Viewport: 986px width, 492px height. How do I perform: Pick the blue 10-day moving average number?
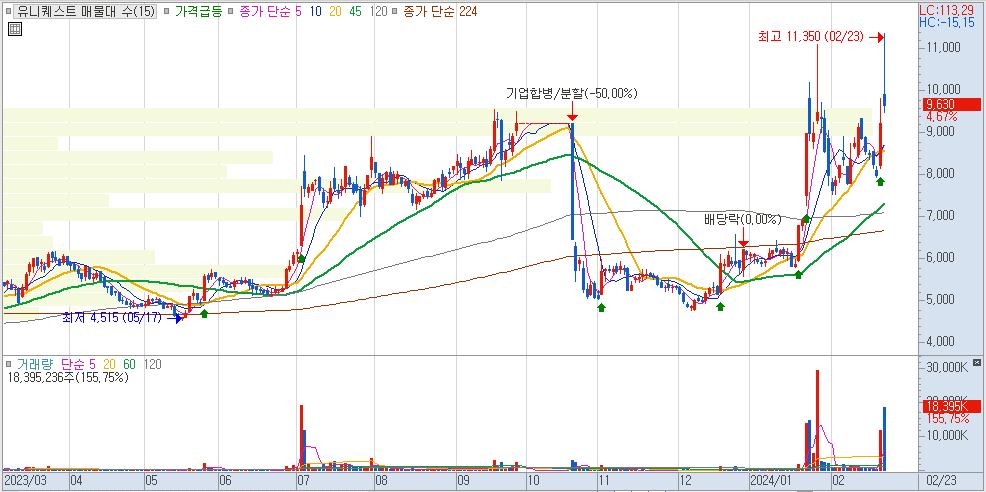(315, 11)
